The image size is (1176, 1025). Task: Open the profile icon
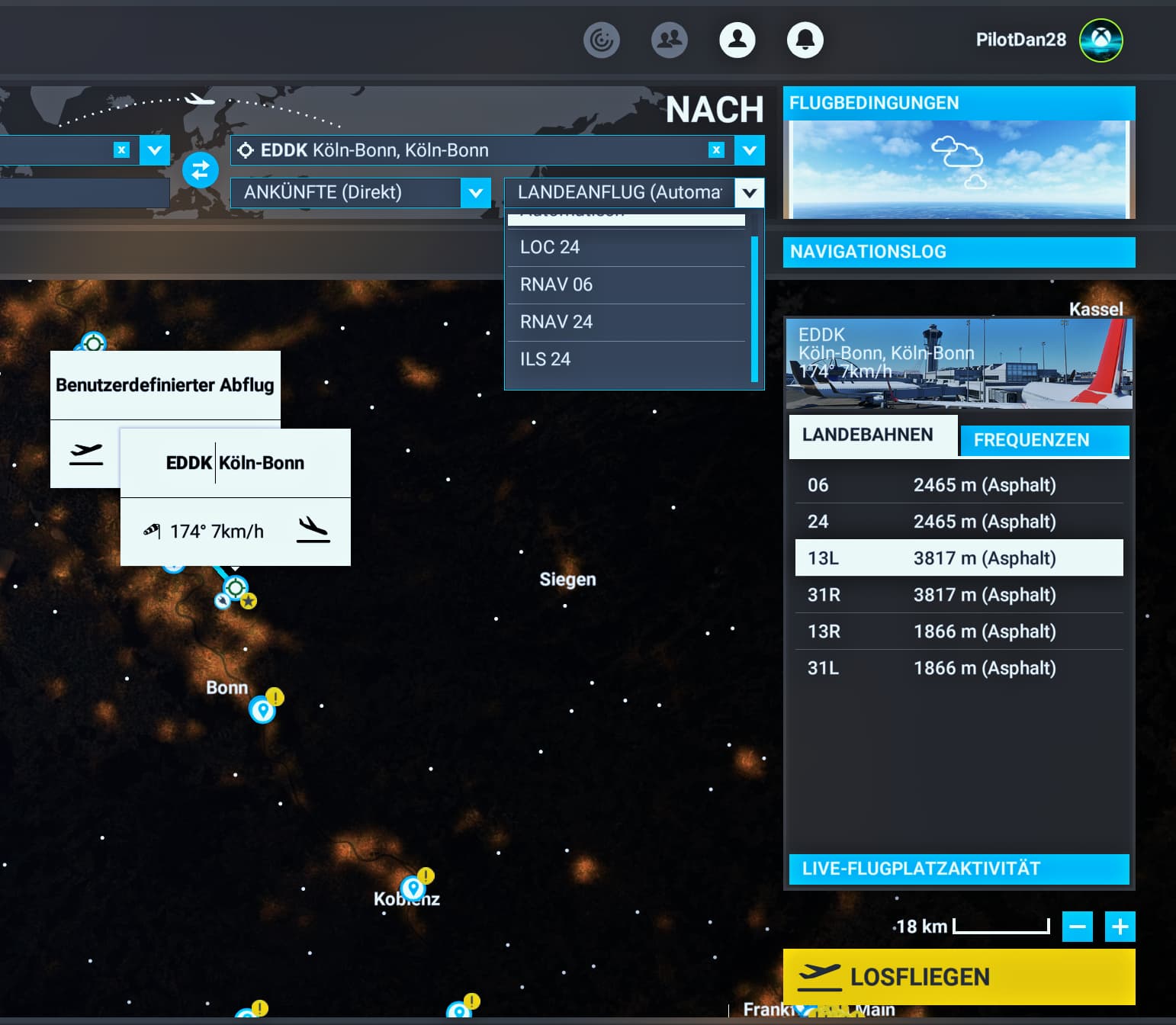[737, 40]
